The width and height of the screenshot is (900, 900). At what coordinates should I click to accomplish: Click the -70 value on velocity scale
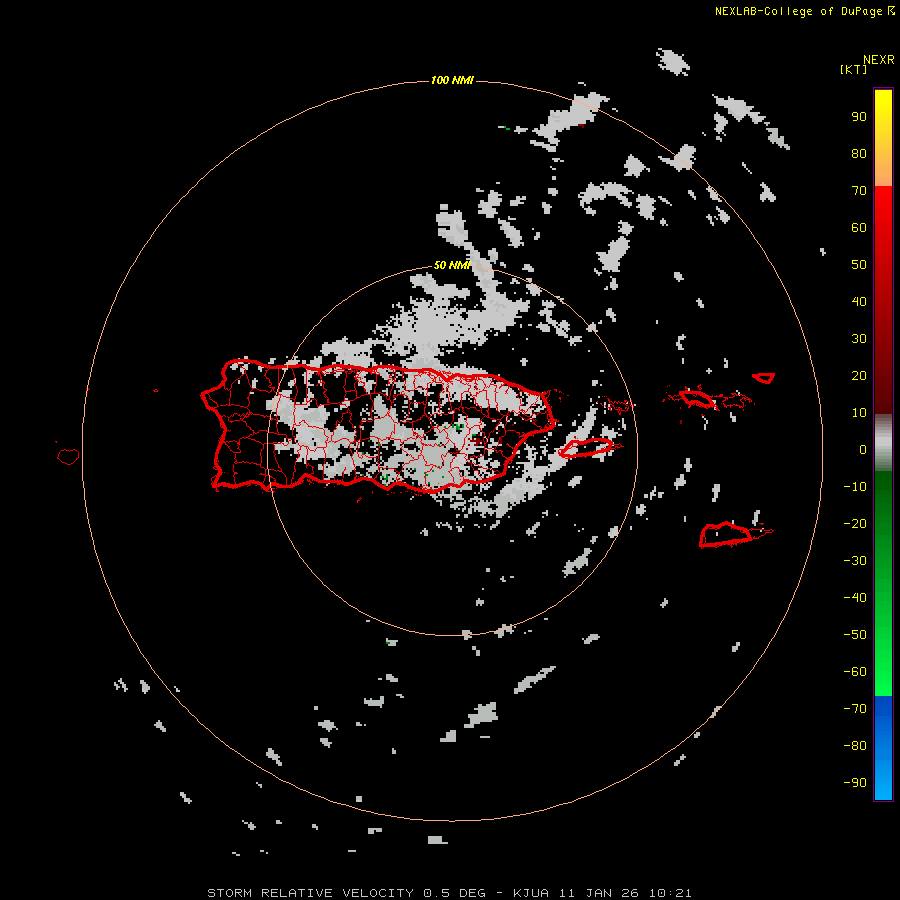click(855, 709)
